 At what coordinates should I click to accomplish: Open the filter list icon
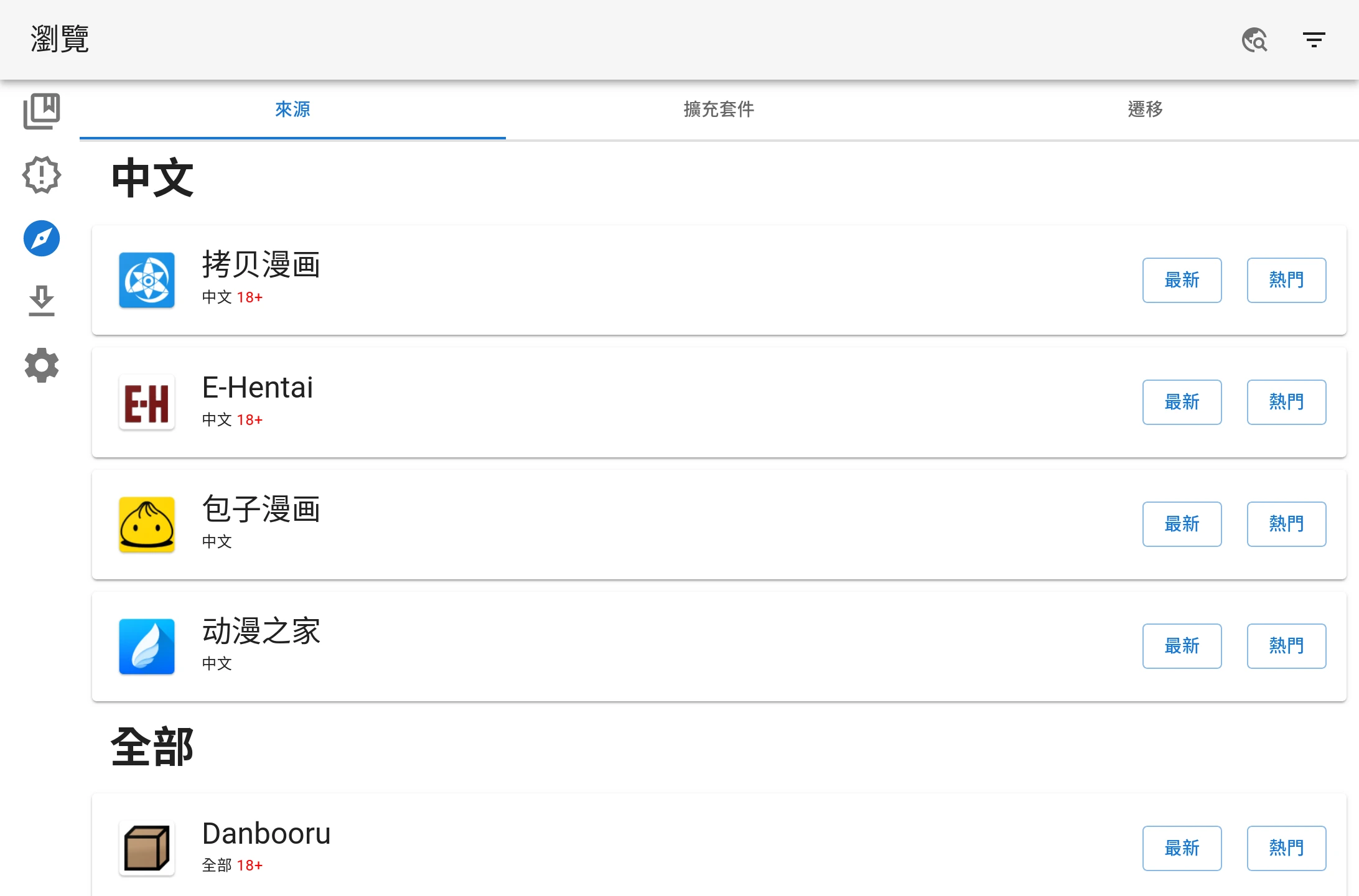[x=1314, y=40]
